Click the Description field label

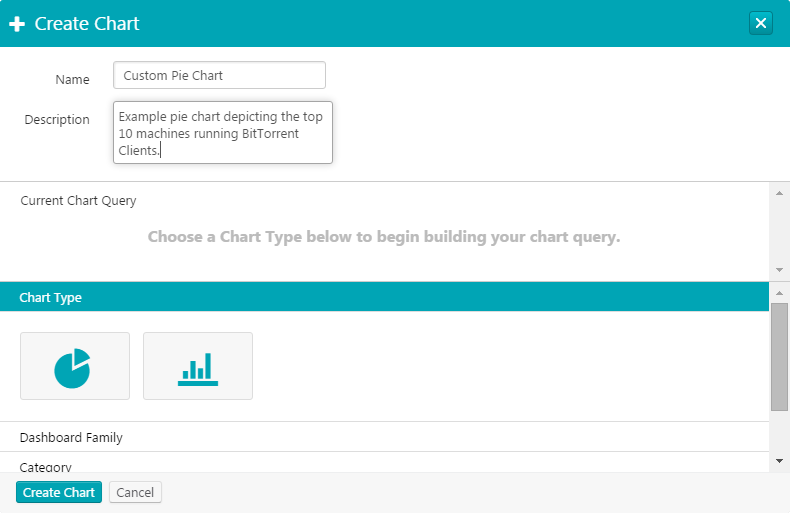[x=57, y=120]
